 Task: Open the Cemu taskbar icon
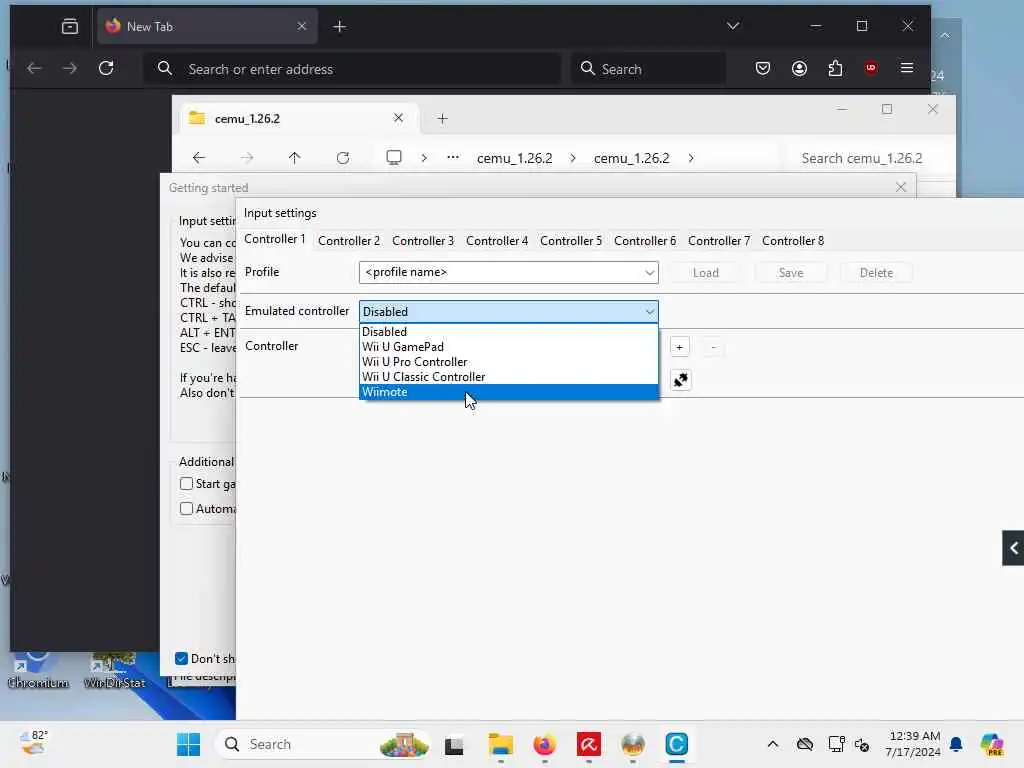pos(677,744)
